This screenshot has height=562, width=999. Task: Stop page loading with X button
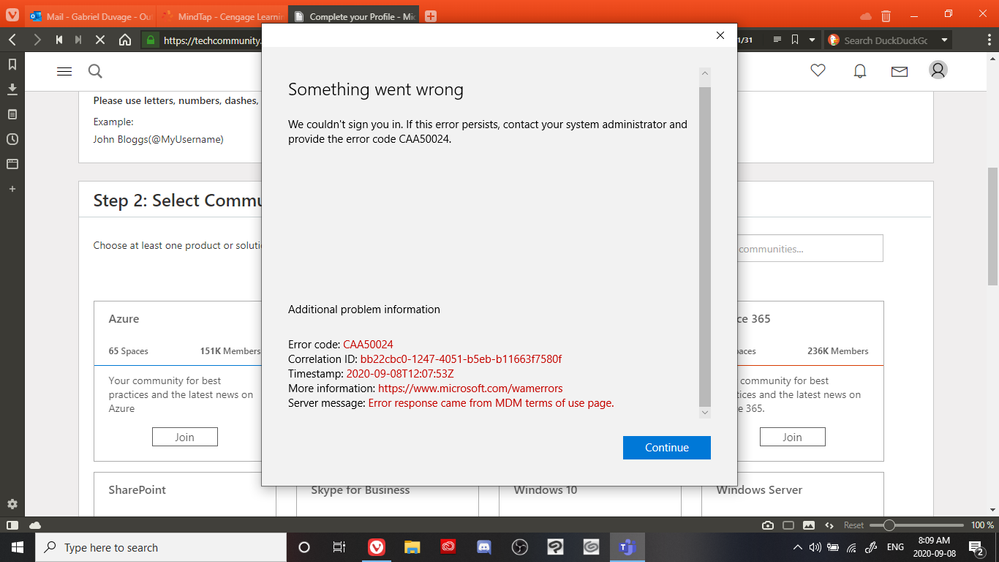click(x=100, y=40)
